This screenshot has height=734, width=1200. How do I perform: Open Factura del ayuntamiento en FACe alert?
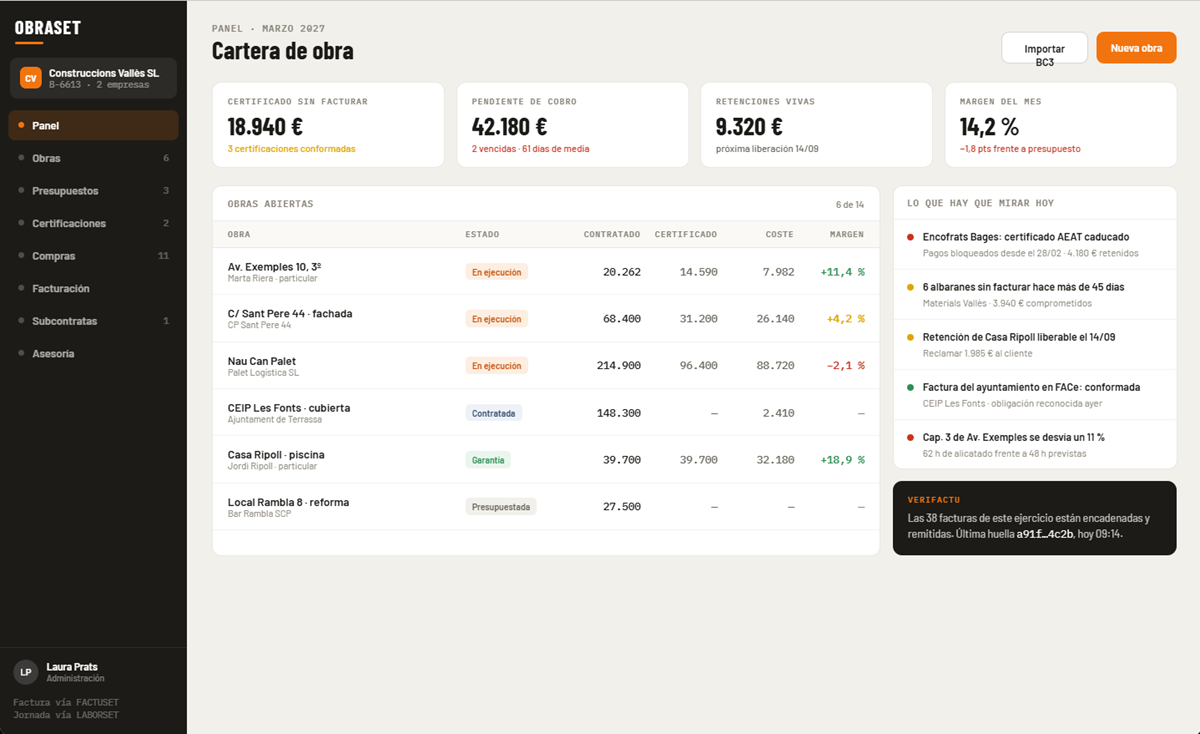(1035, 394)
